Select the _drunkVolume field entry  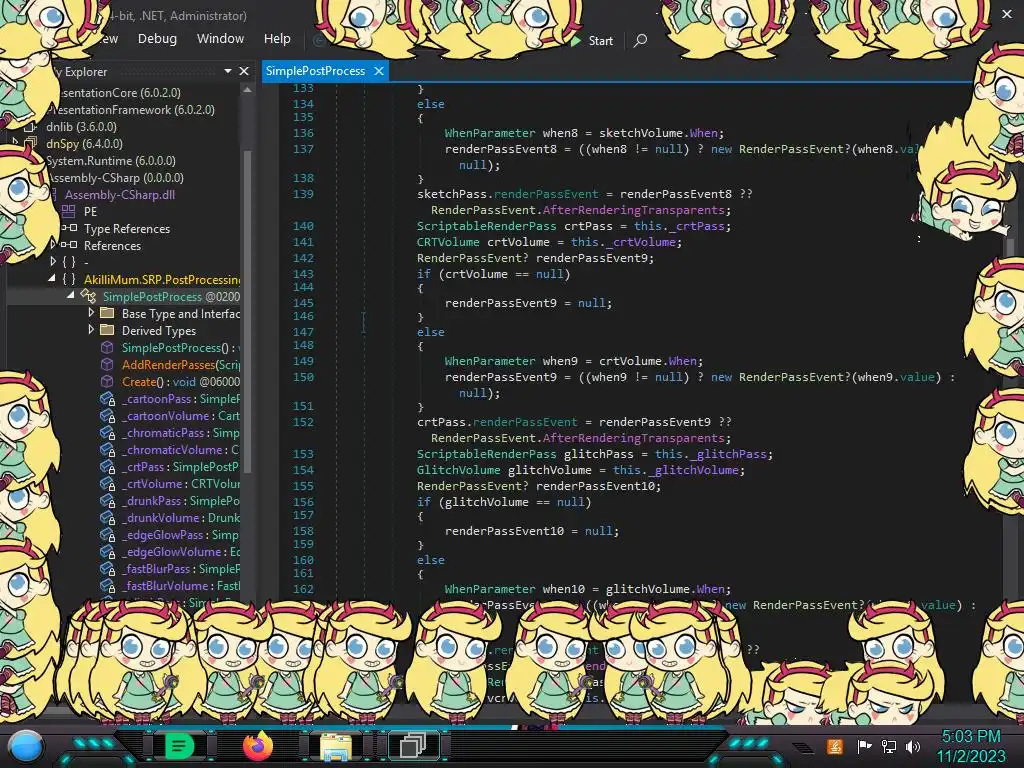(x=180, y=517)
